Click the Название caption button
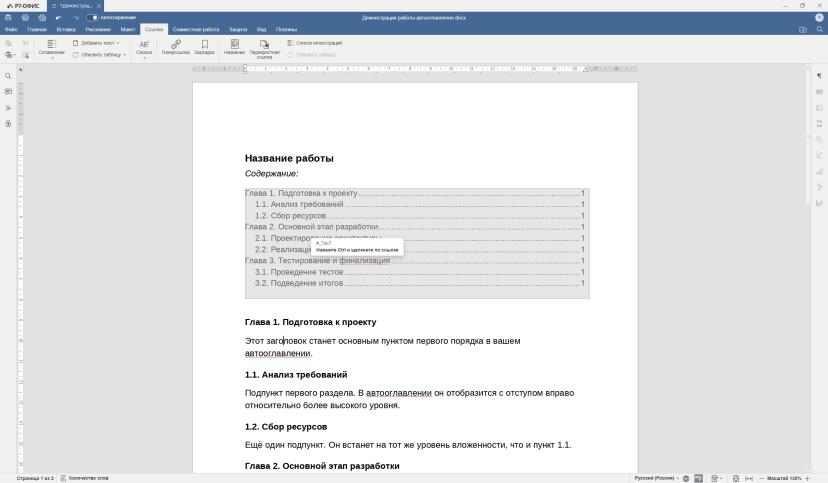This screenshot has width=828, height=483. pos(234,48)
